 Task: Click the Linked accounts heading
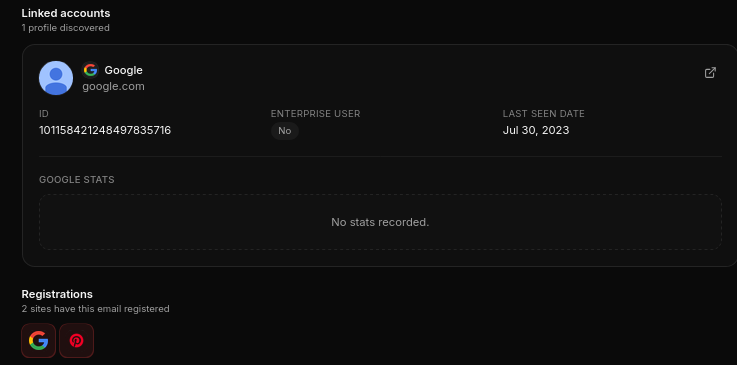(66, 13)
